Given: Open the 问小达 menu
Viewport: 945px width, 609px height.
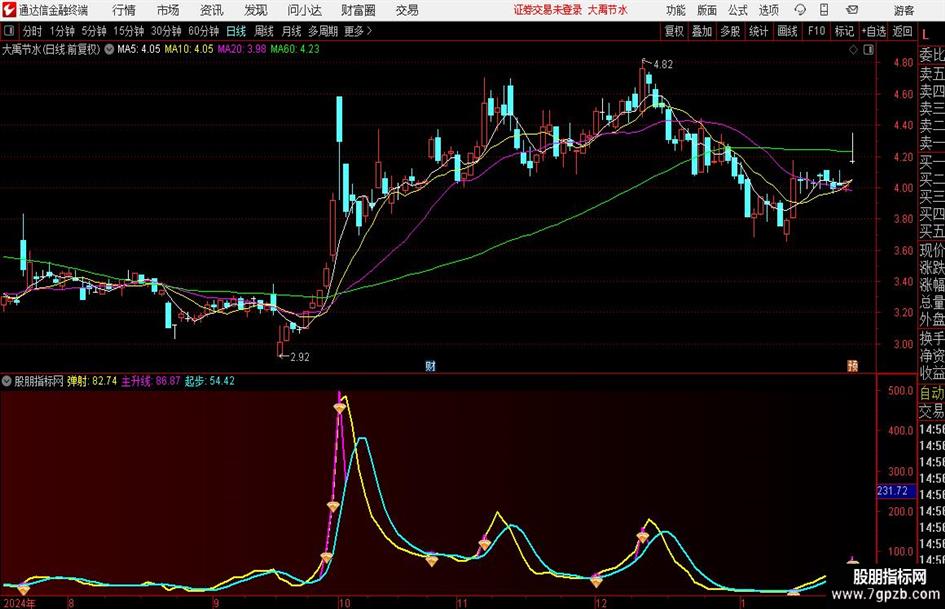Looking at the screenshot, I should pos(304,10).
